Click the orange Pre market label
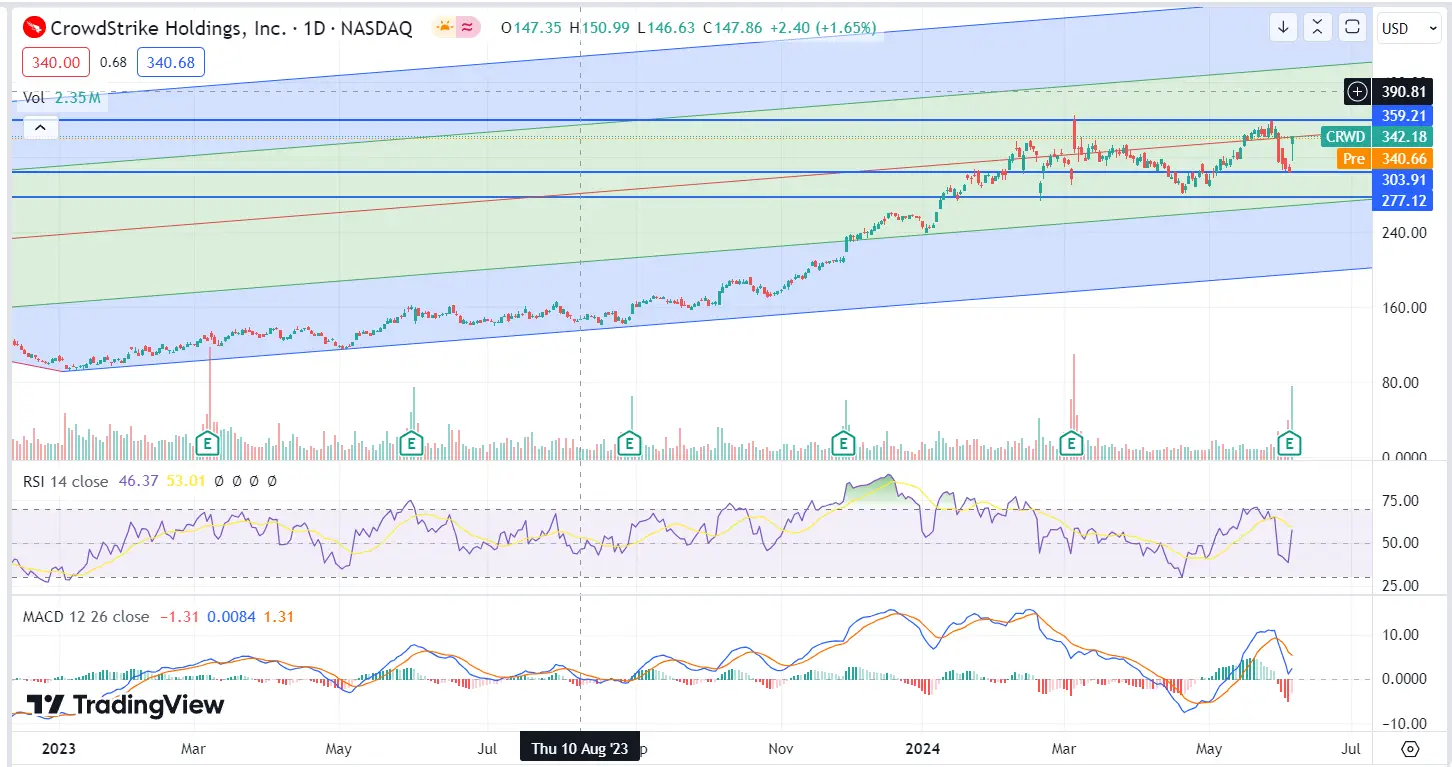 point(1353,158)
